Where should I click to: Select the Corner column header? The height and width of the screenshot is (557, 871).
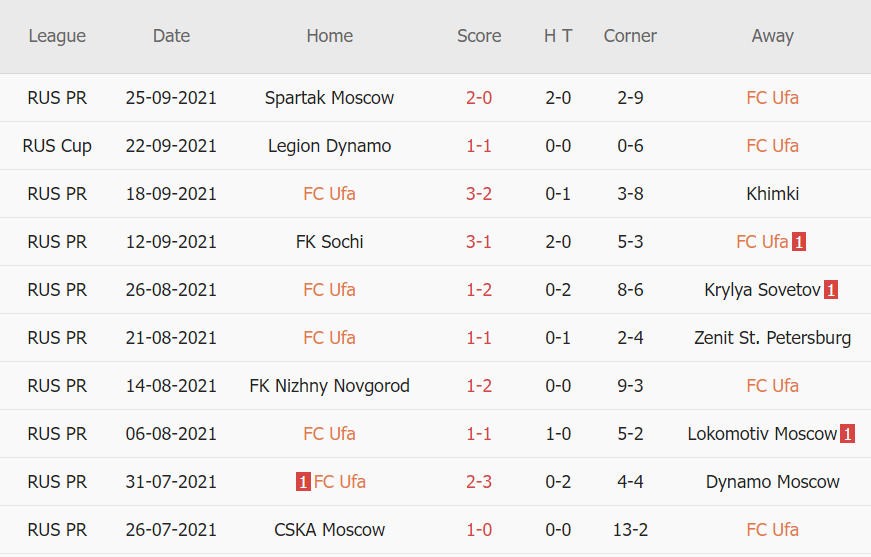click(630, 36)
